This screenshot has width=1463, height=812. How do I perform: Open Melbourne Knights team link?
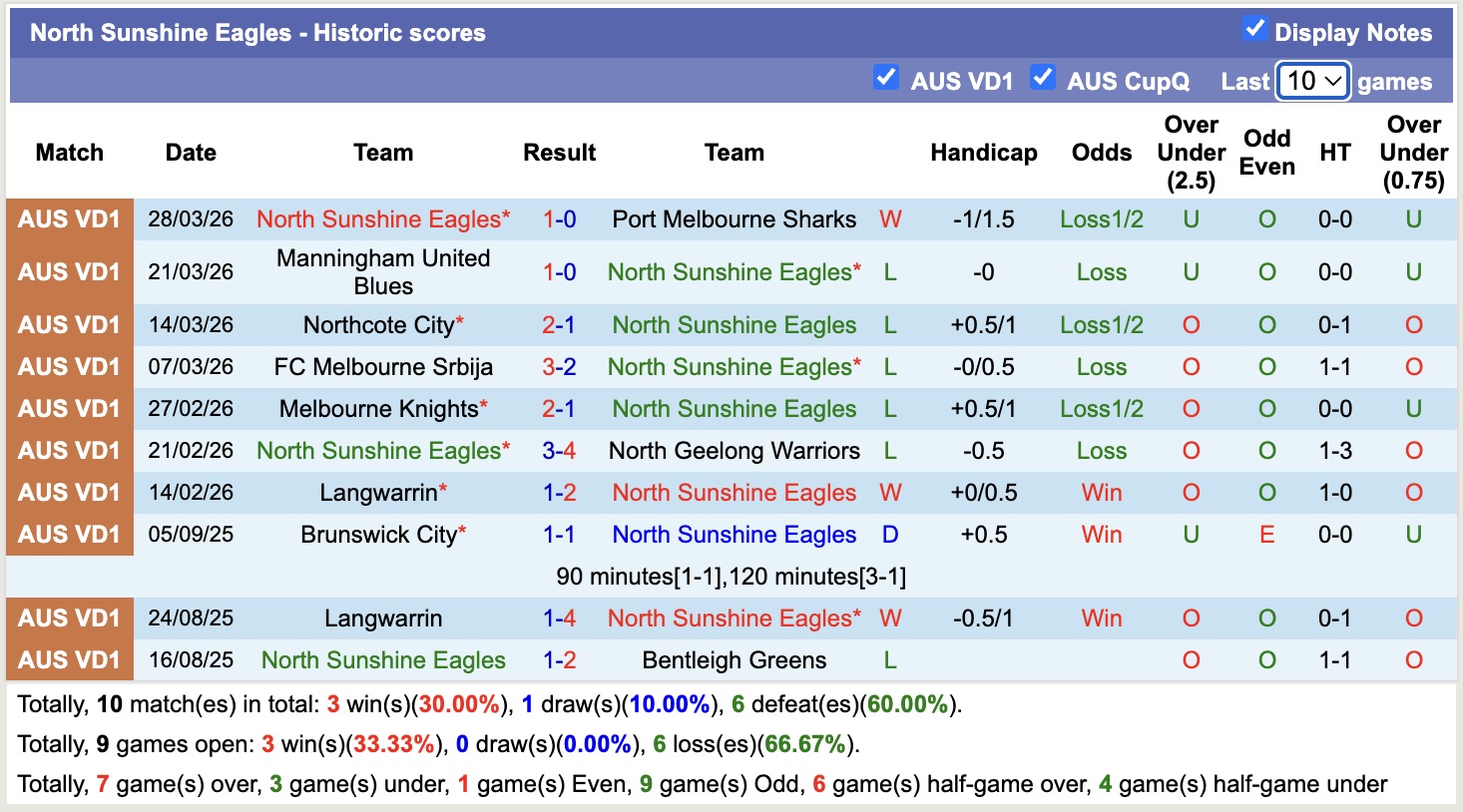click(382, 408)
